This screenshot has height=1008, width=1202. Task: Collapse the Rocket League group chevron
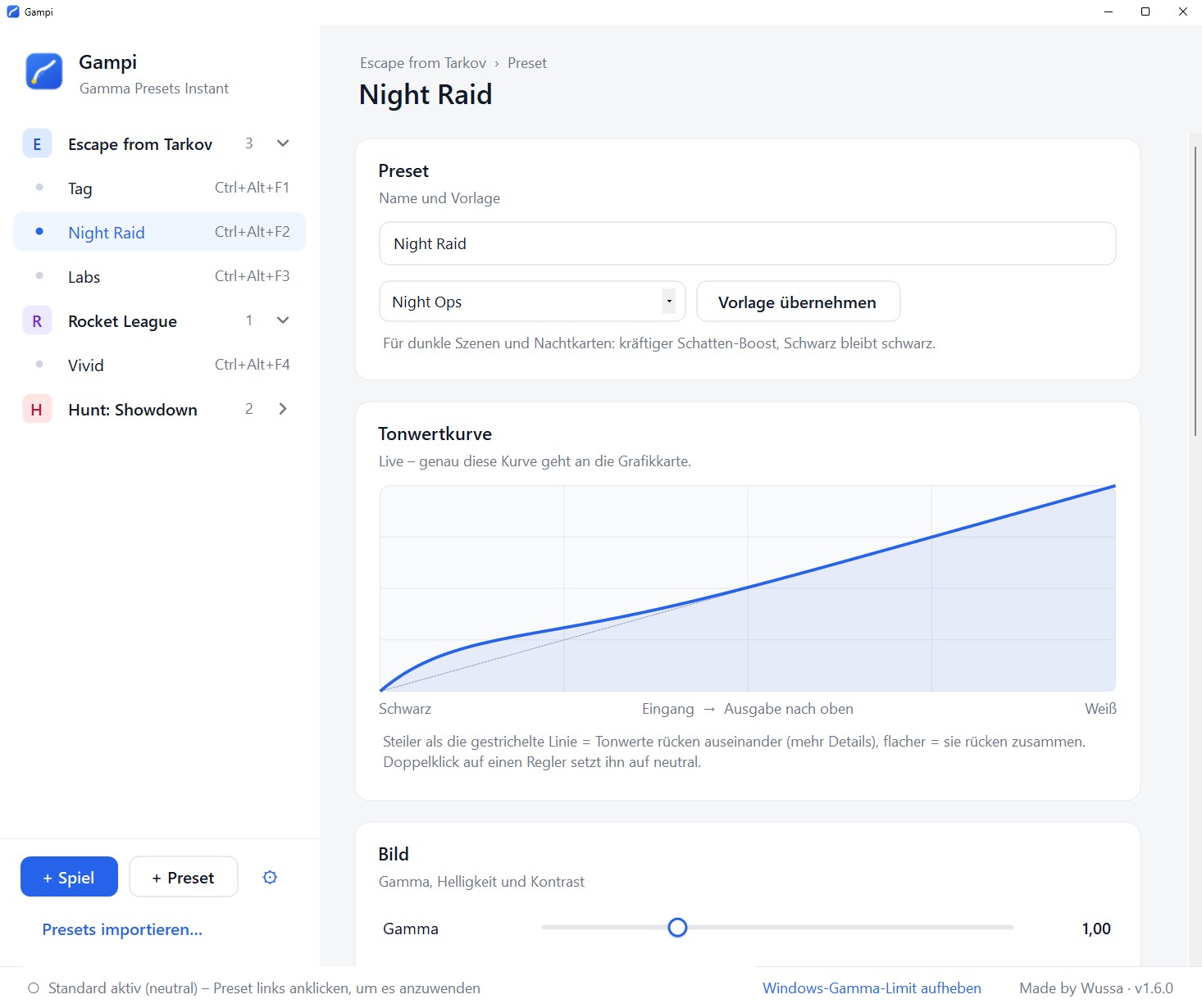coord(283,320)
